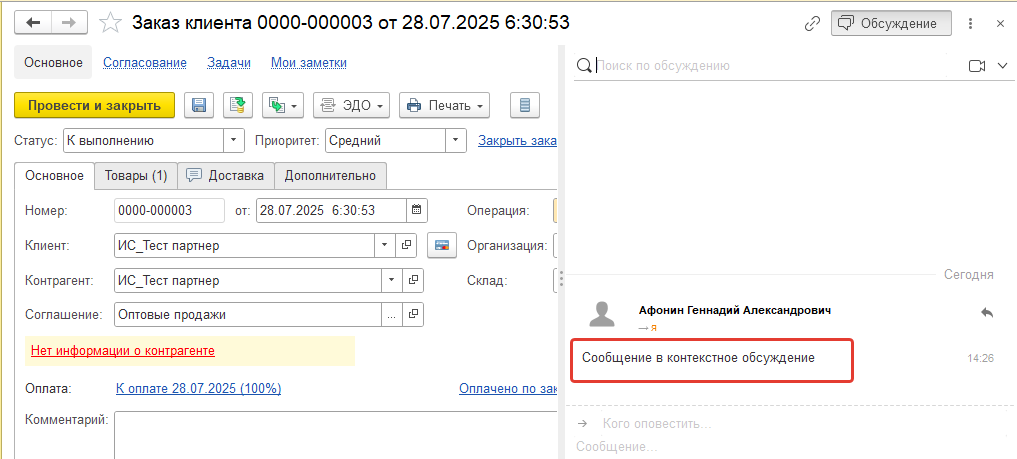Expand the Клиент dropdown arrow
1017x459 pixels.
[x=385, y=246]
